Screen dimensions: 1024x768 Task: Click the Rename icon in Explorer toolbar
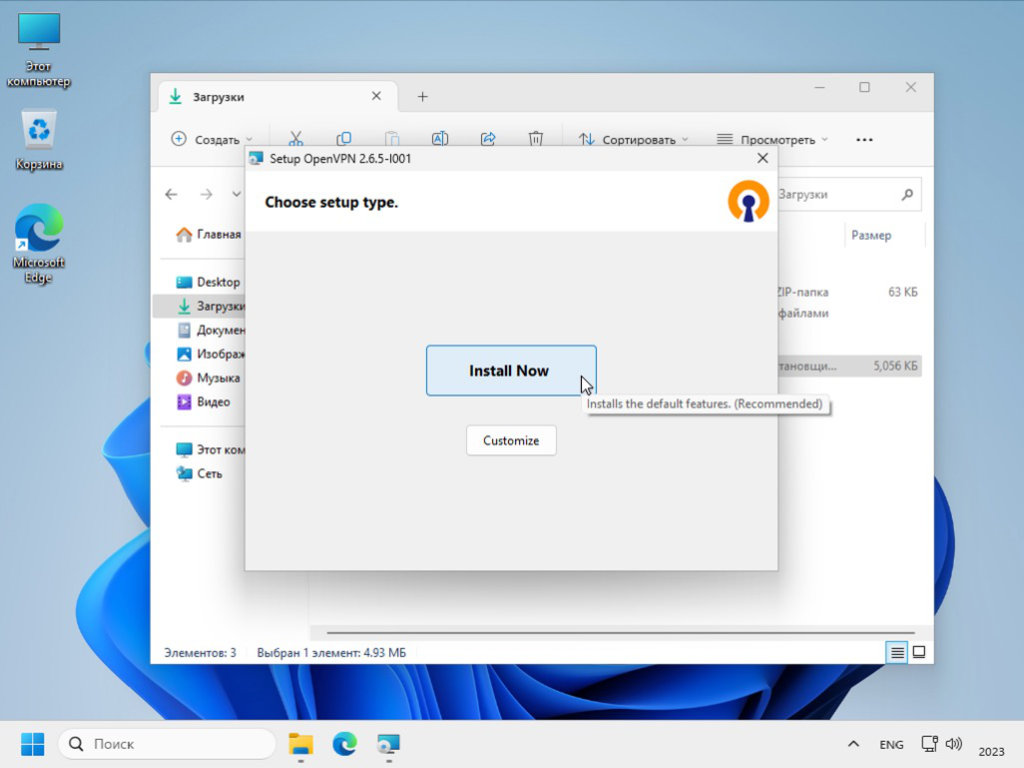(440, 138)
